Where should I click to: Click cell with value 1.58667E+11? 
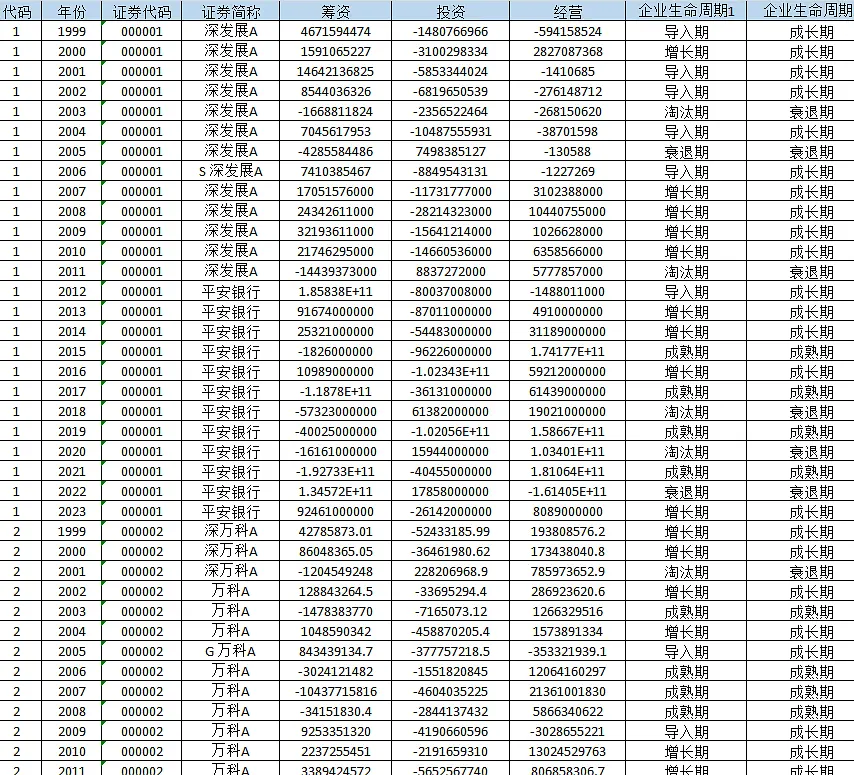pyautogui.click(x=568, y=431)
